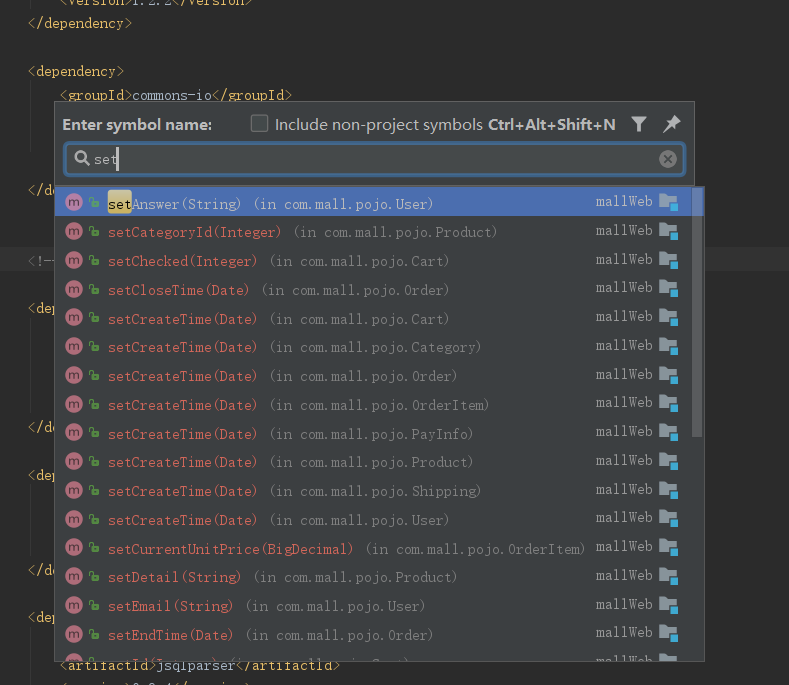
Task: Select setCreateTime(Date) in pojo.Product
Action: (373, 462)
